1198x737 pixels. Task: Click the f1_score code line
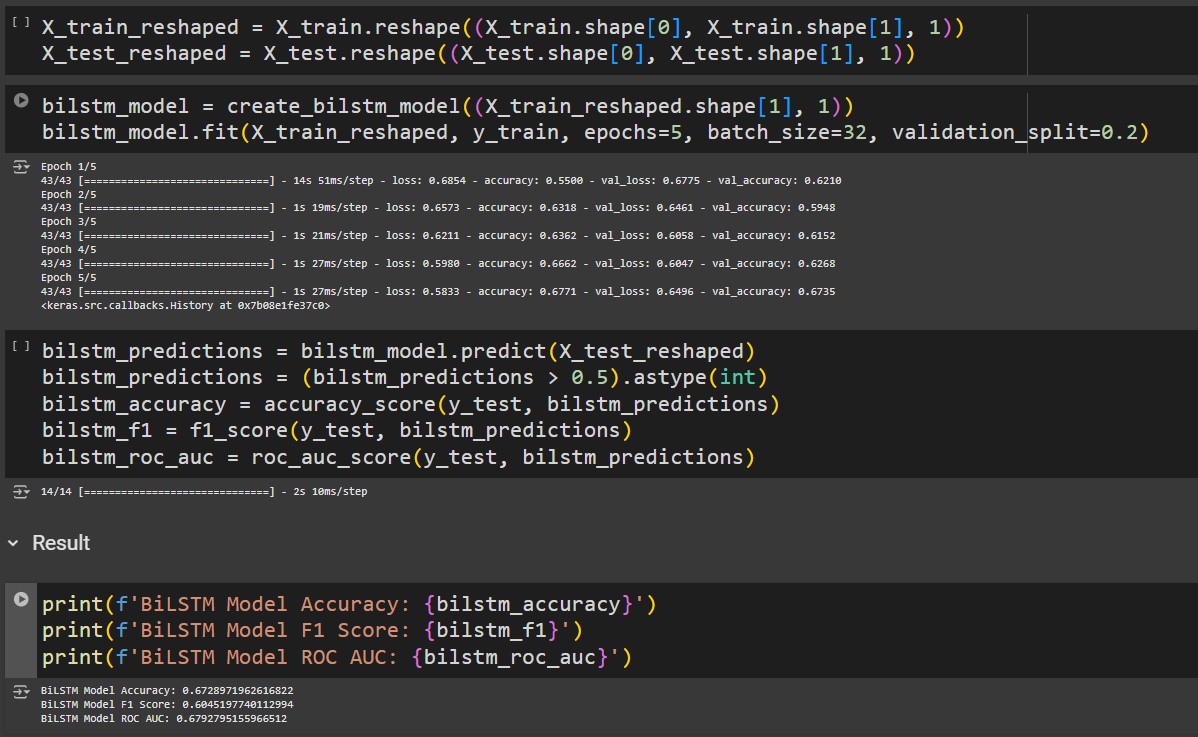click(337, 430)
